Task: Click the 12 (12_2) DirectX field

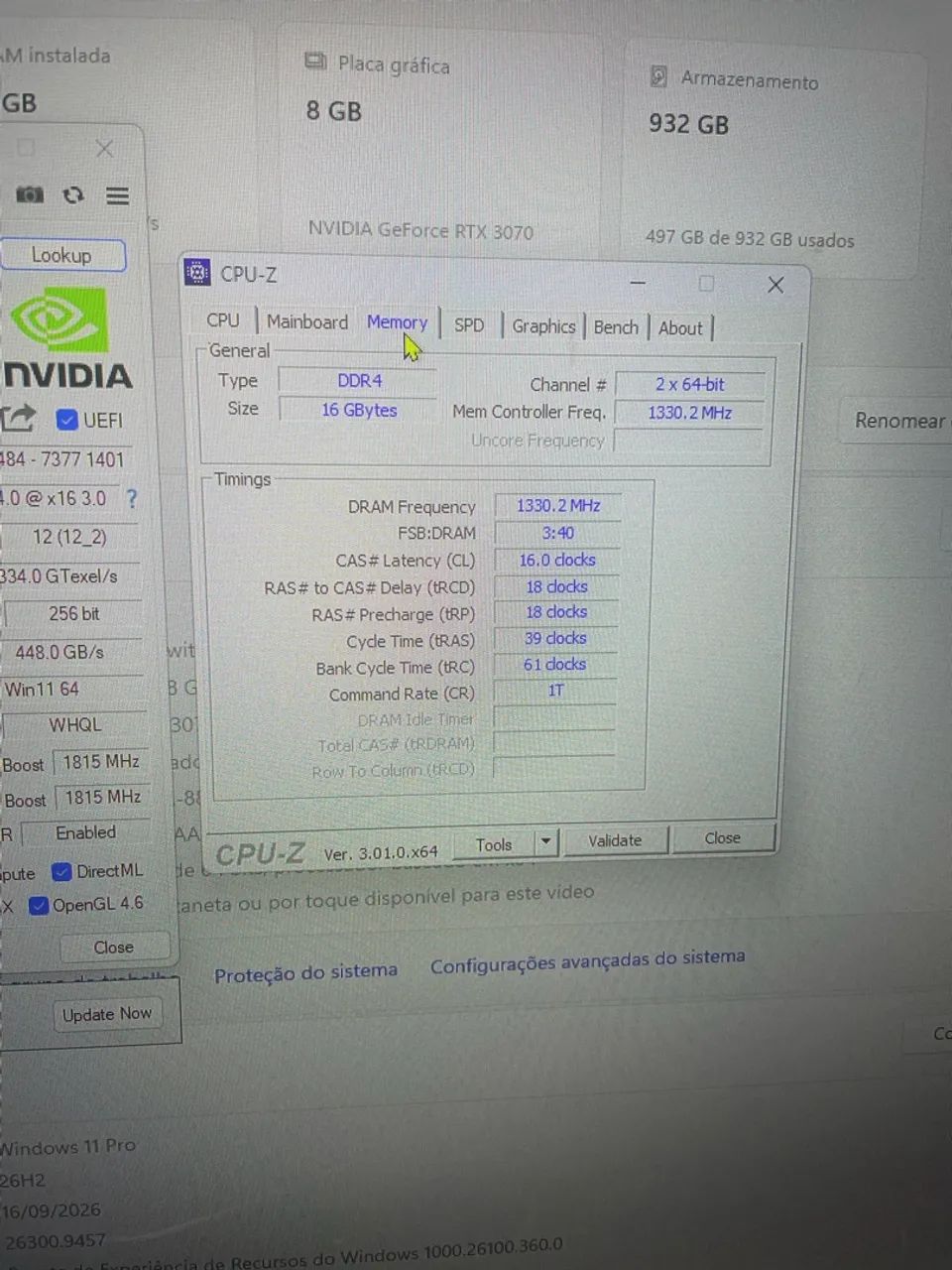Action: pyautogui.click(x=69, y=537)
